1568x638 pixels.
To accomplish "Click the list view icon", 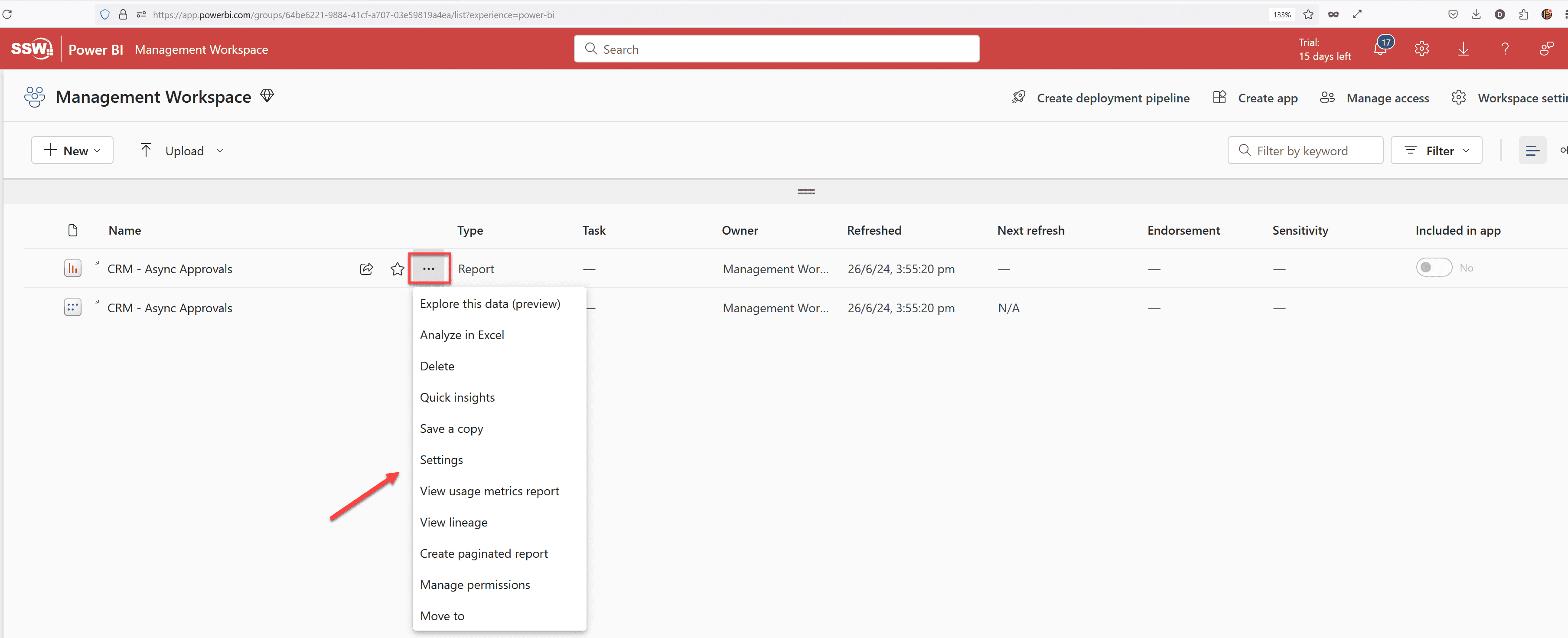I will pyautogui.click(x=1532, y=151).
